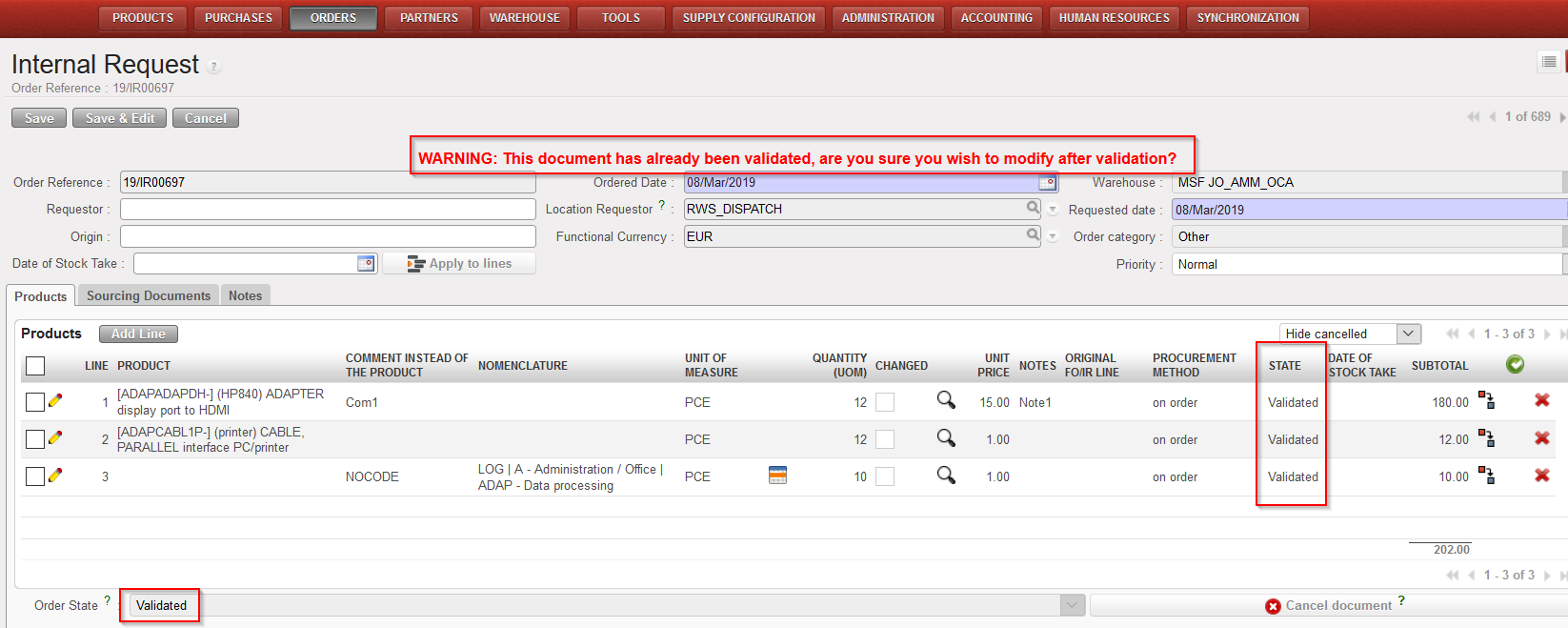Open magnifier on the NOCODE row
The height and width of the screenshot is (628, 1568).
(x=946, y=475)
